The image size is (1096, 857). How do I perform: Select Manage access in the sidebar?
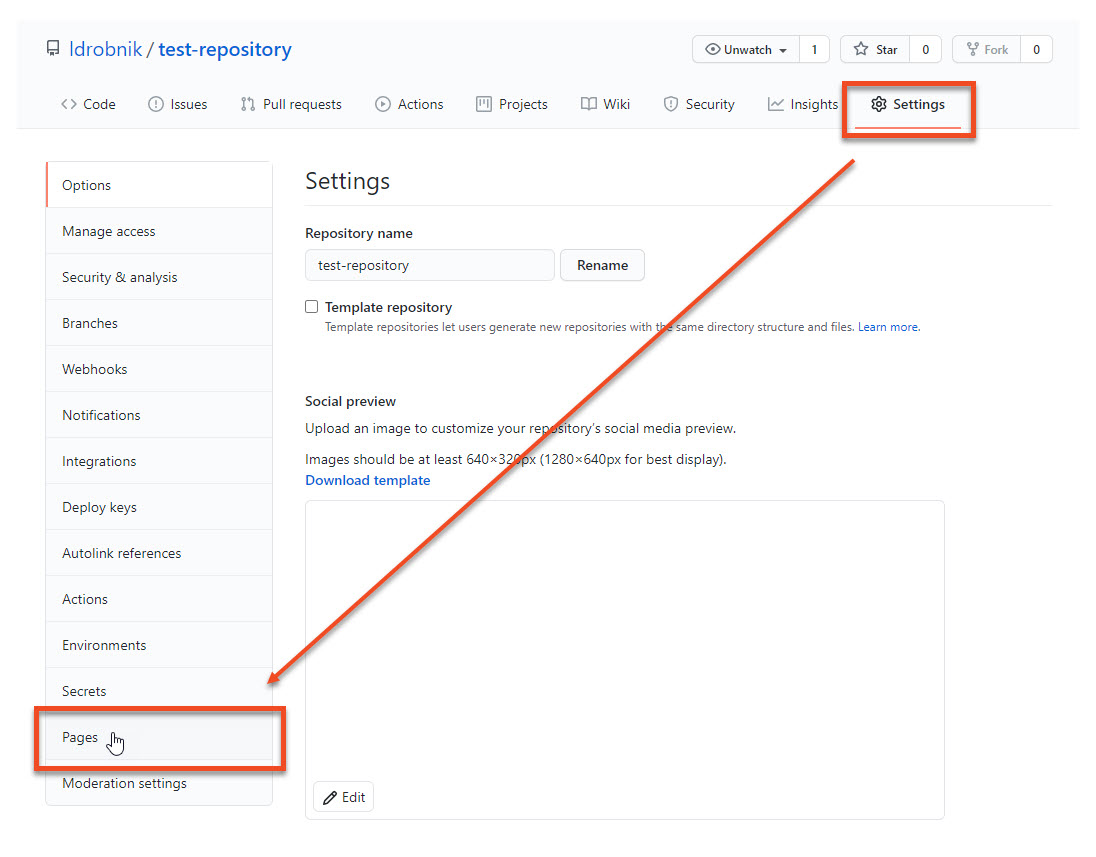pyautogui.click(x=108, y=230)
